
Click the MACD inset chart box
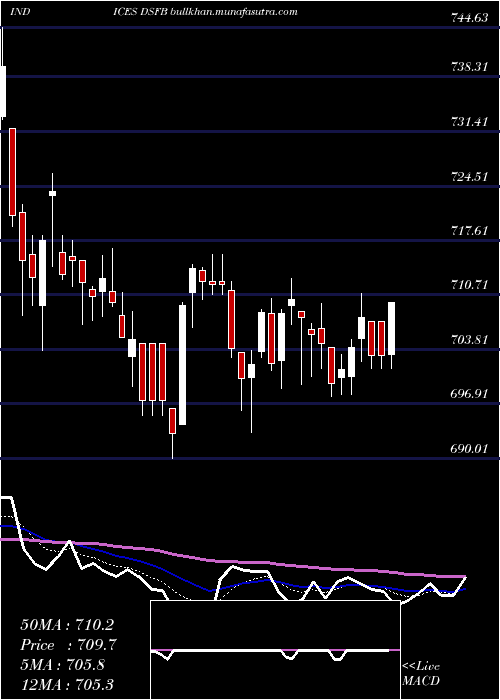pos(275,650)
